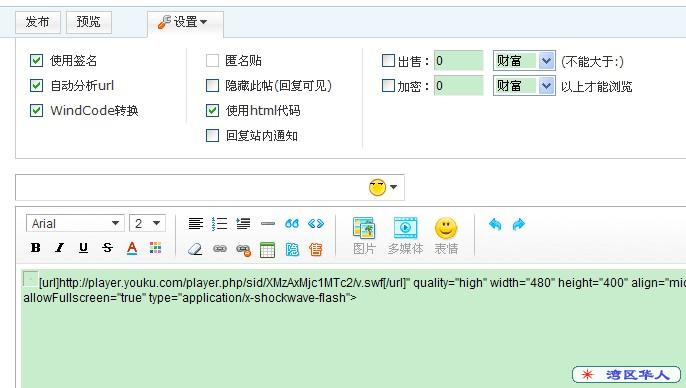This screenshot has height=388, width=686.
Task: Open the 财富 dropdown for 出售
Action: [x=524, y=61]
